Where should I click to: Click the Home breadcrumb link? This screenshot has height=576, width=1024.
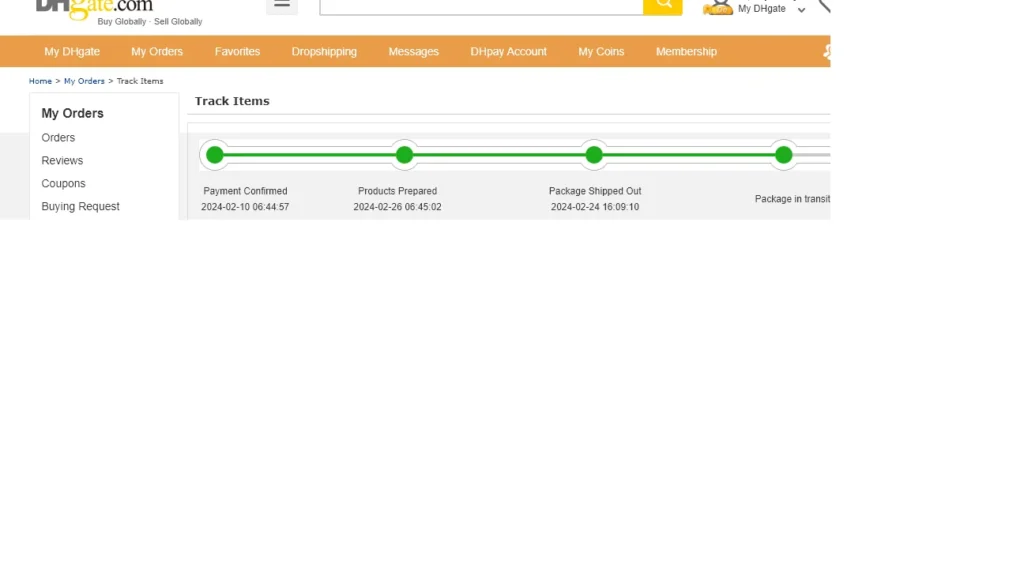[x=40, y=81]
